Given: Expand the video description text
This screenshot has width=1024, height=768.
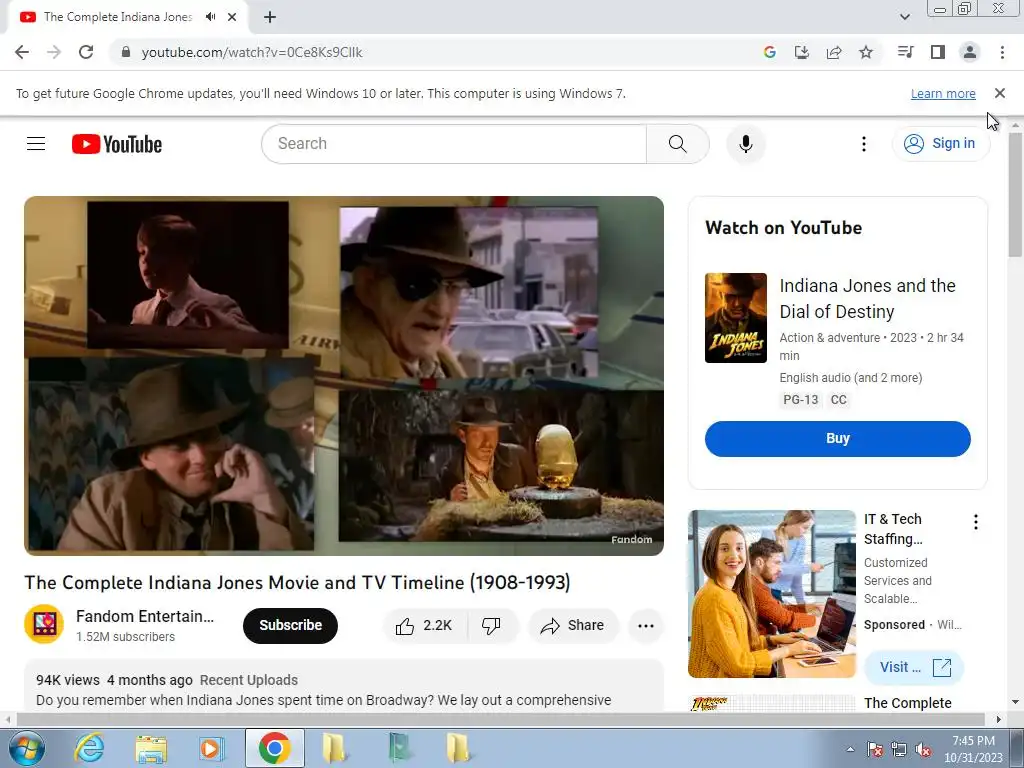Looking at the screenshot, I should 324,700.
